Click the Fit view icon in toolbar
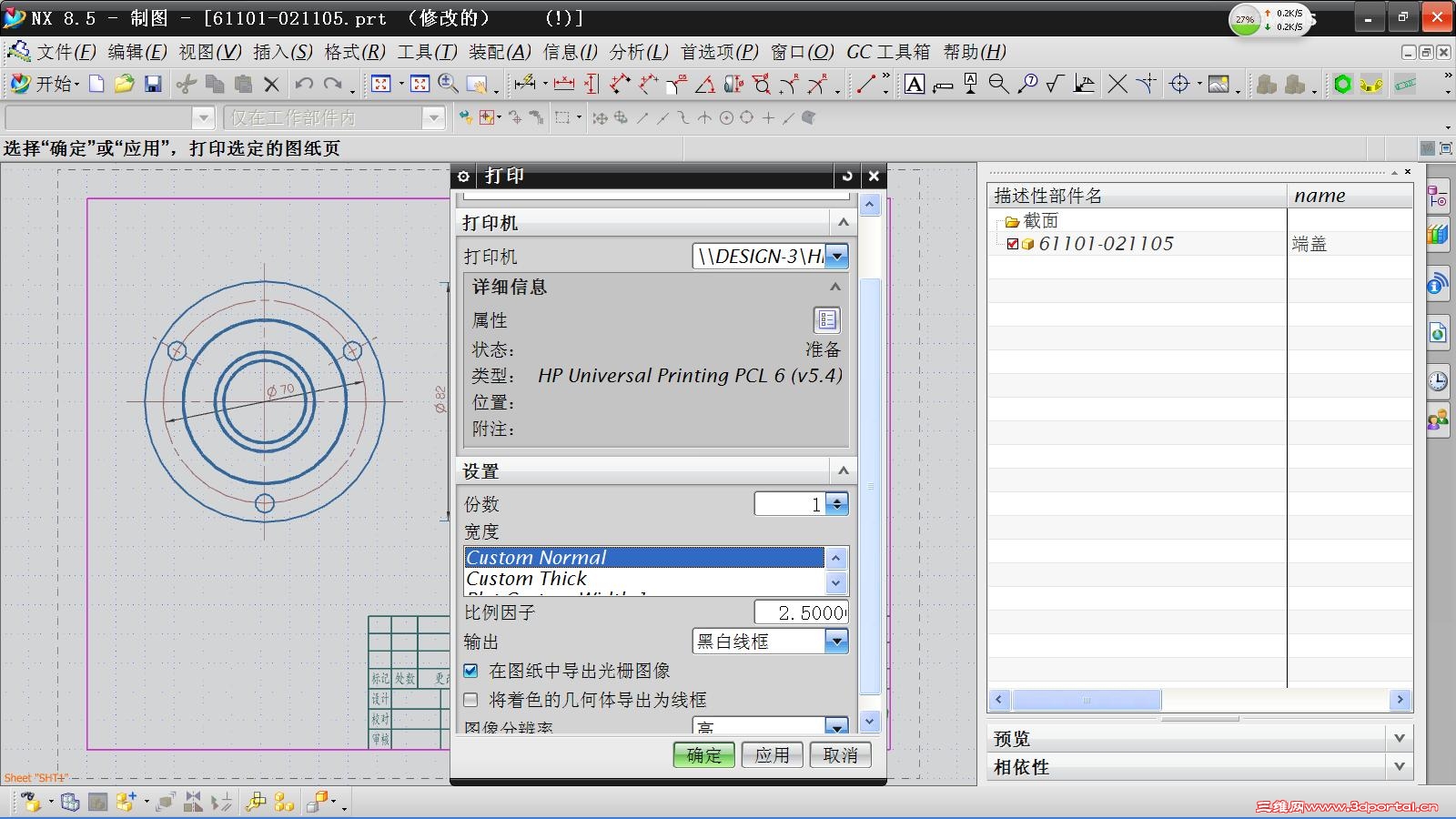1456x819 pixels. click(381, 85)
